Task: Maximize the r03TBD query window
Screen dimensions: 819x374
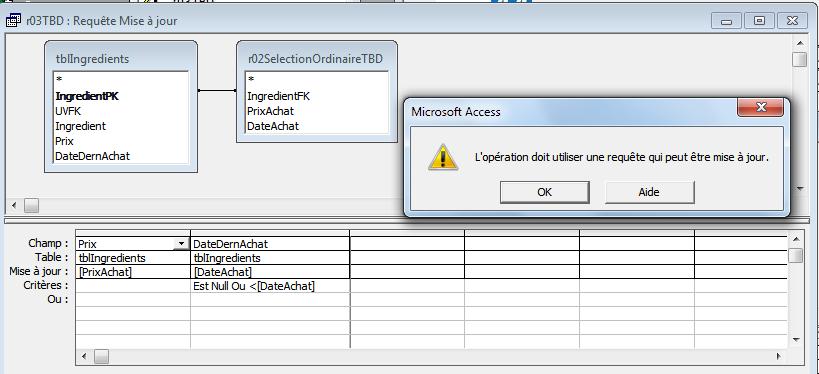Action: tap(759, 21)
